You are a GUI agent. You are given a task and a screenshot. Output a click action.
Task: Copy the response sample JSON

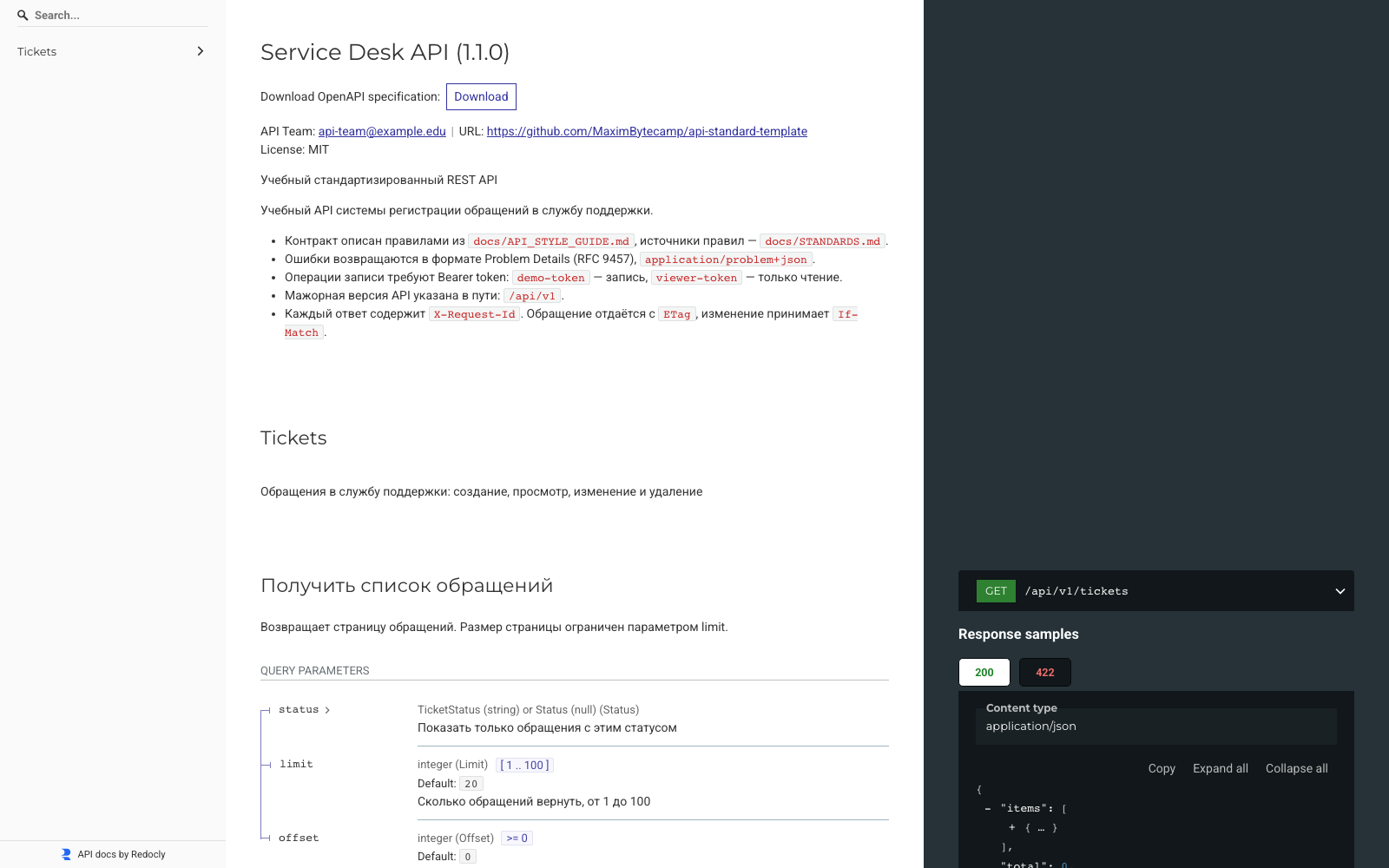tap(1162, 768)
